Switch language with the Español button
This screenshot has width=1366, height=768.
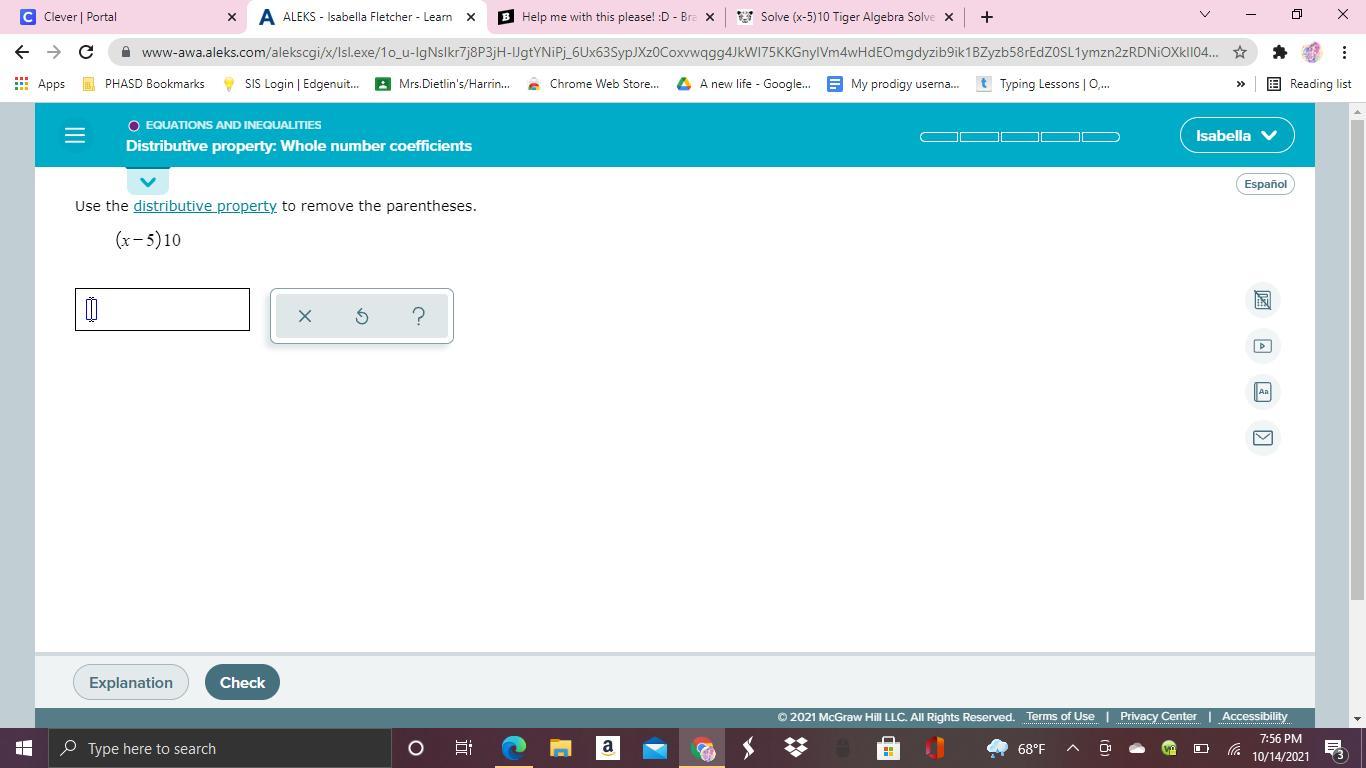coord(1265,184)
